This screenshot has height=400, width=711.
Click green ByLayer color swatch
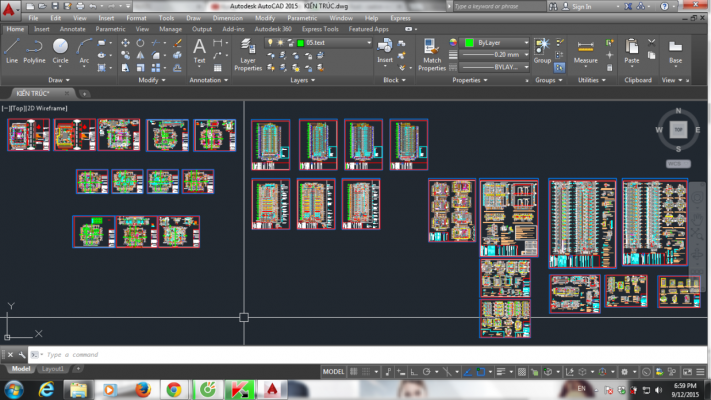(x=468, y=44)
